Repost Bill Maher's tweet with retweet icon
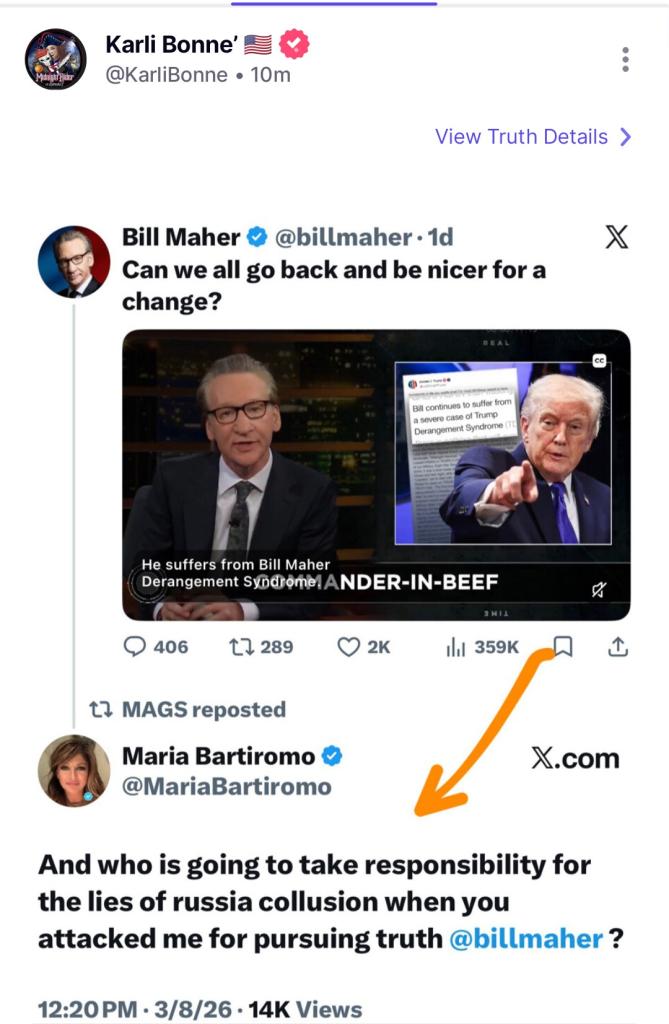Screen dimensions: 669x1024 click(x=241, y=647)
